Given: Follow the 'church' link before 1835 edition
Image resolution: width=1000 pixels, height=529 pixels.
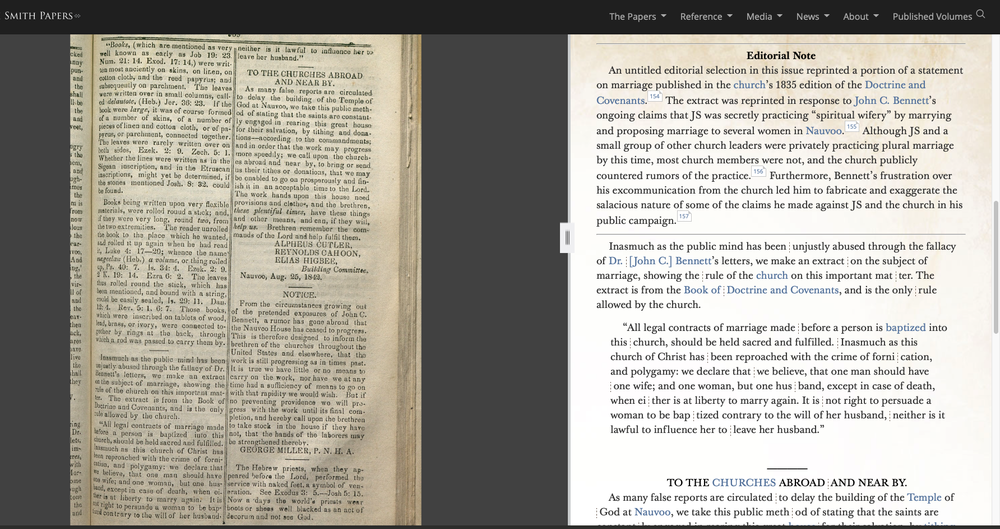Looking at the screenshot, I should 749,85.
